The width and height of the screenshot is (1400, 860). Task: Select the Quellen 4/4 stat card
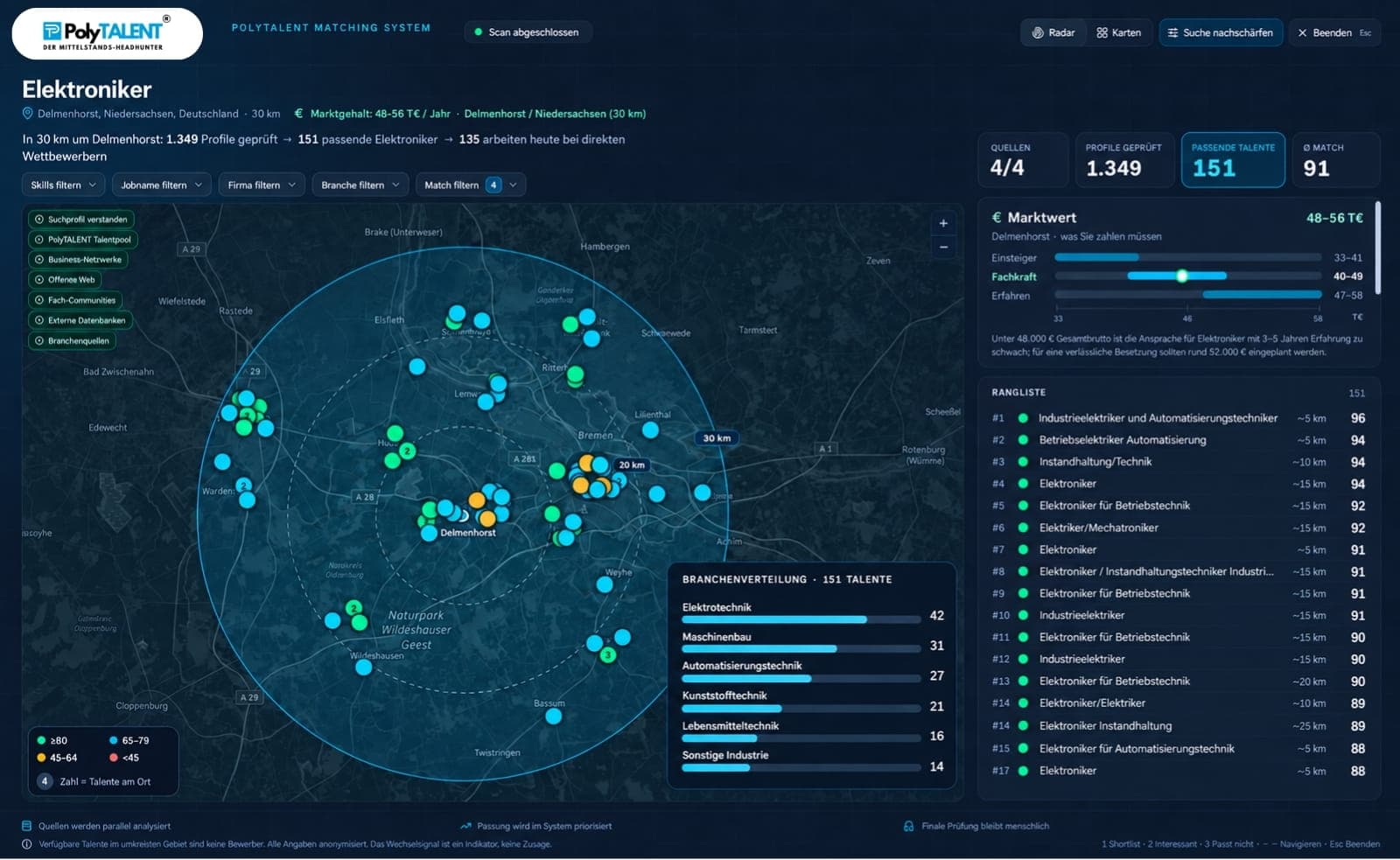point(1023,159)
